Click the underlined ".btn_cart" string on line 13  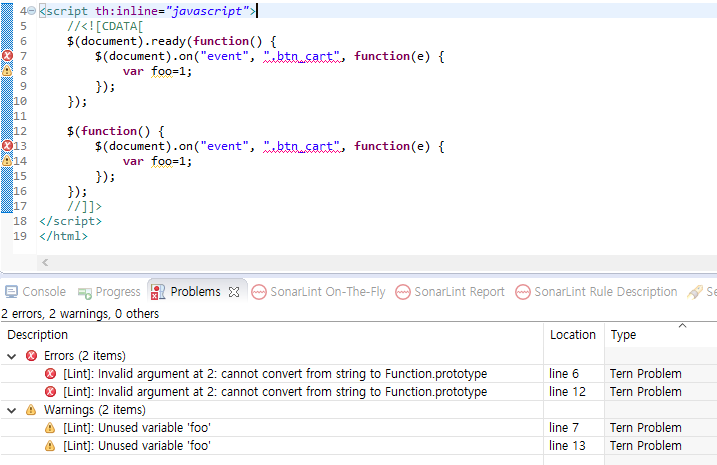(x=302, y=146)
